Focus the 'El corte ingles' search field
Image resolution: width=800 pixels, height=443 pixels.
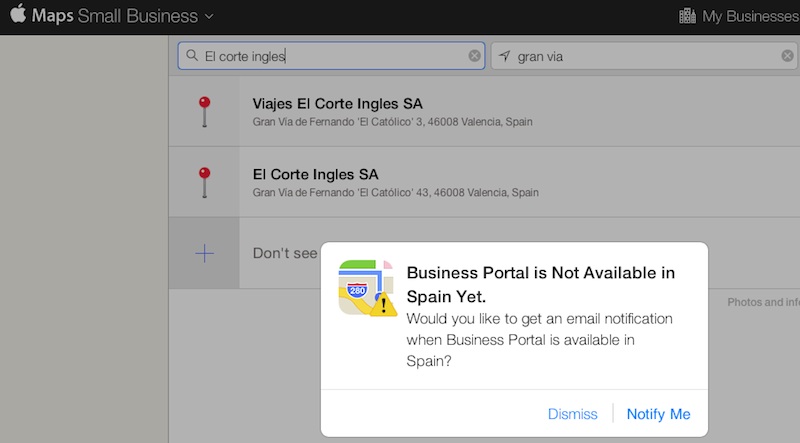pos(331,56)
